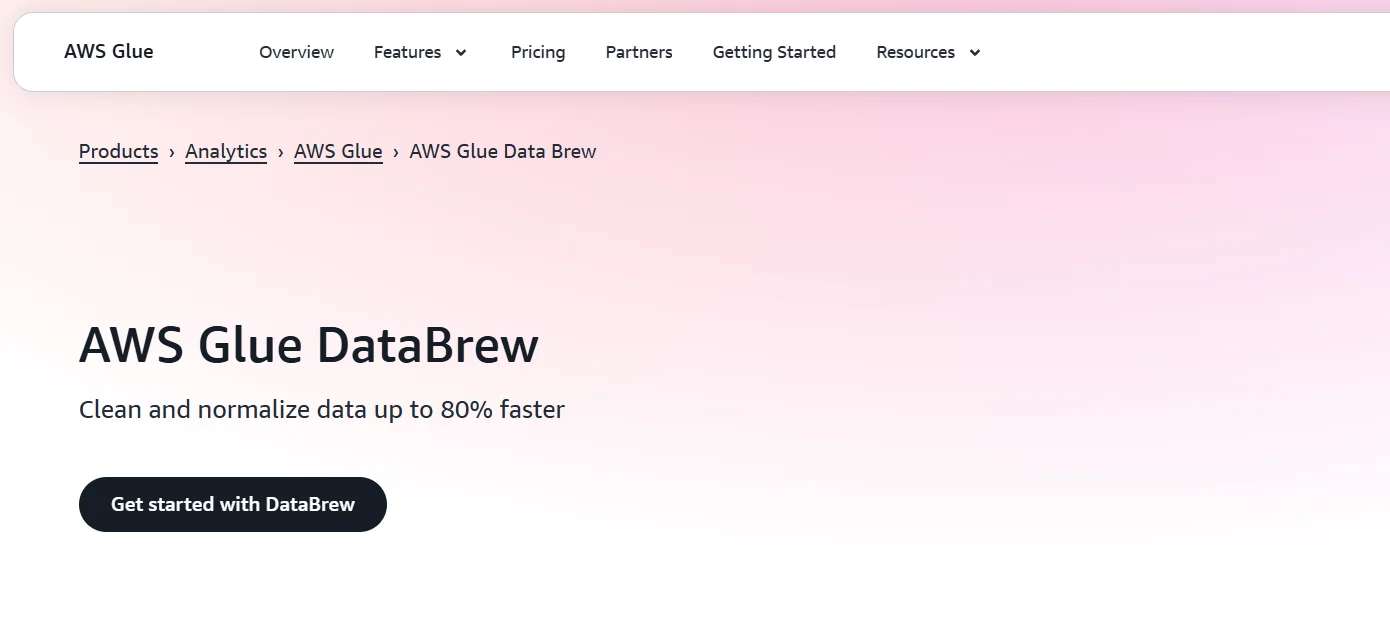Expand the Resources dropdown
This screenshot has height=622, width=1390.
click(916, 52)
